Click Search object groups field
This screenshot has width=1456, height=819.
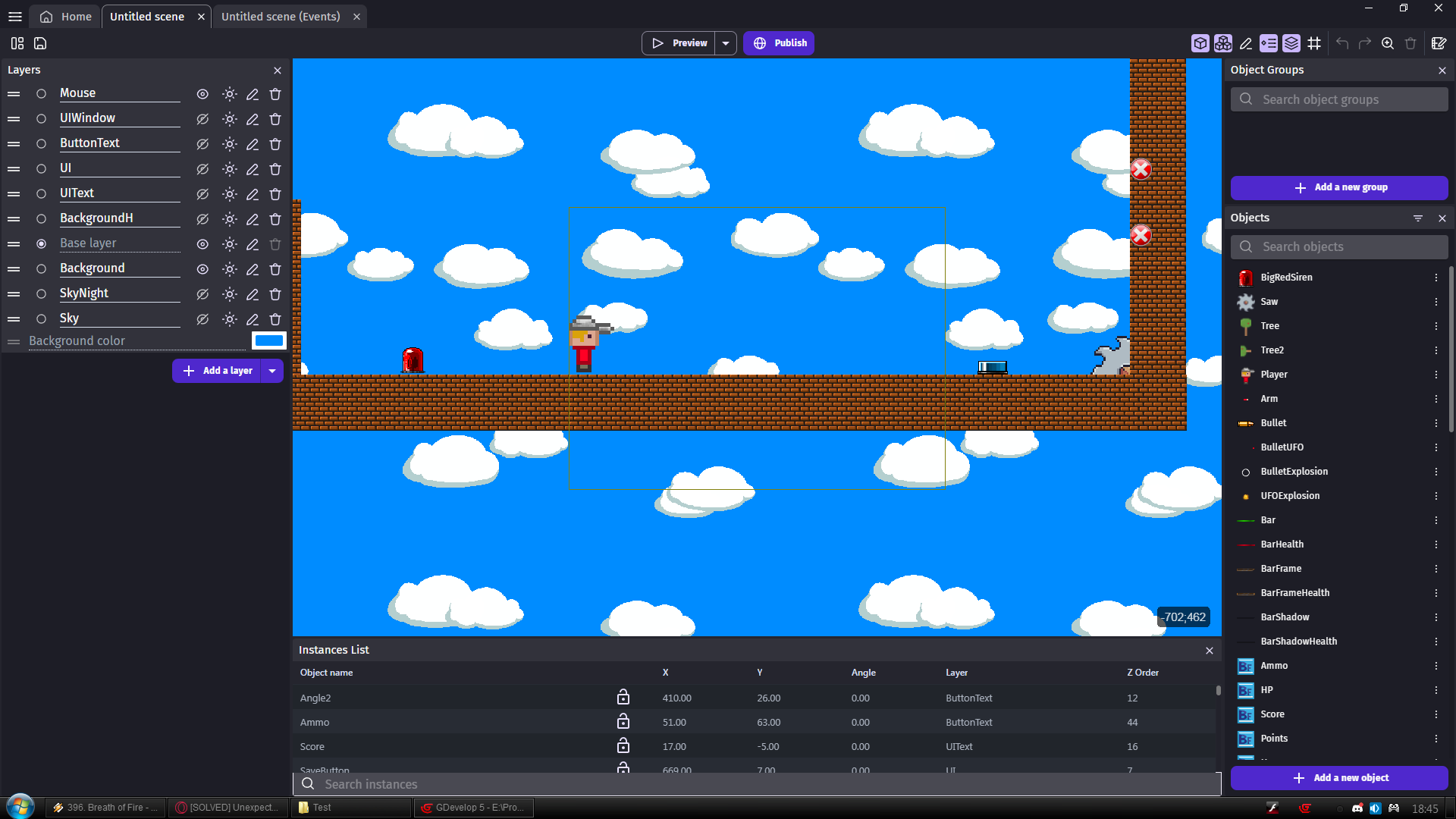tap(1339, 99)
